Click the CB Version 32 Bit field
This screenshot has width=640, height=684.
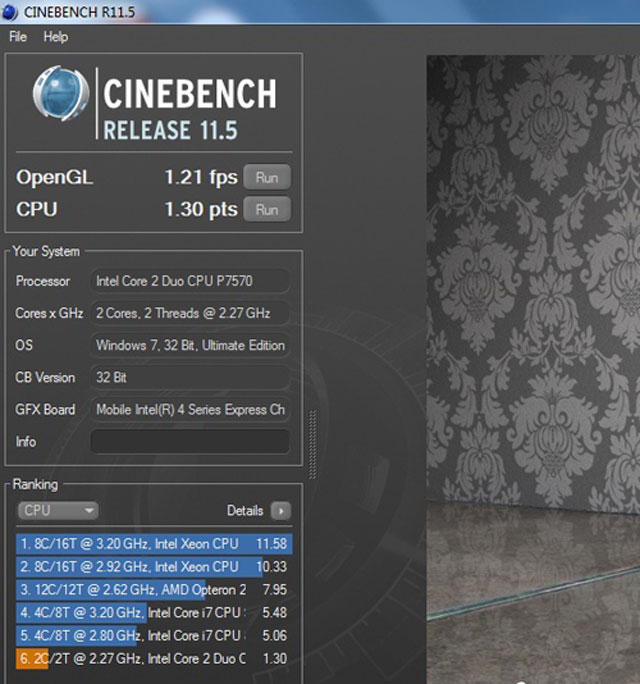(190, 377)
